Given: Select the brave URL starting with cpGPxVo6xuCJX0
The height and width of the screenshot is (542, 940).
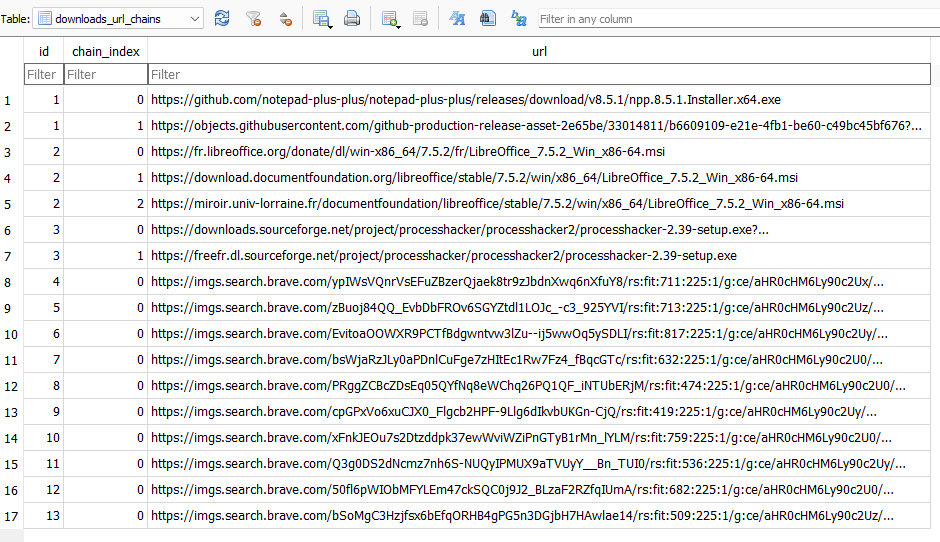Looking at the screenshot, I should pyautogui.click(x=539, y=411).
